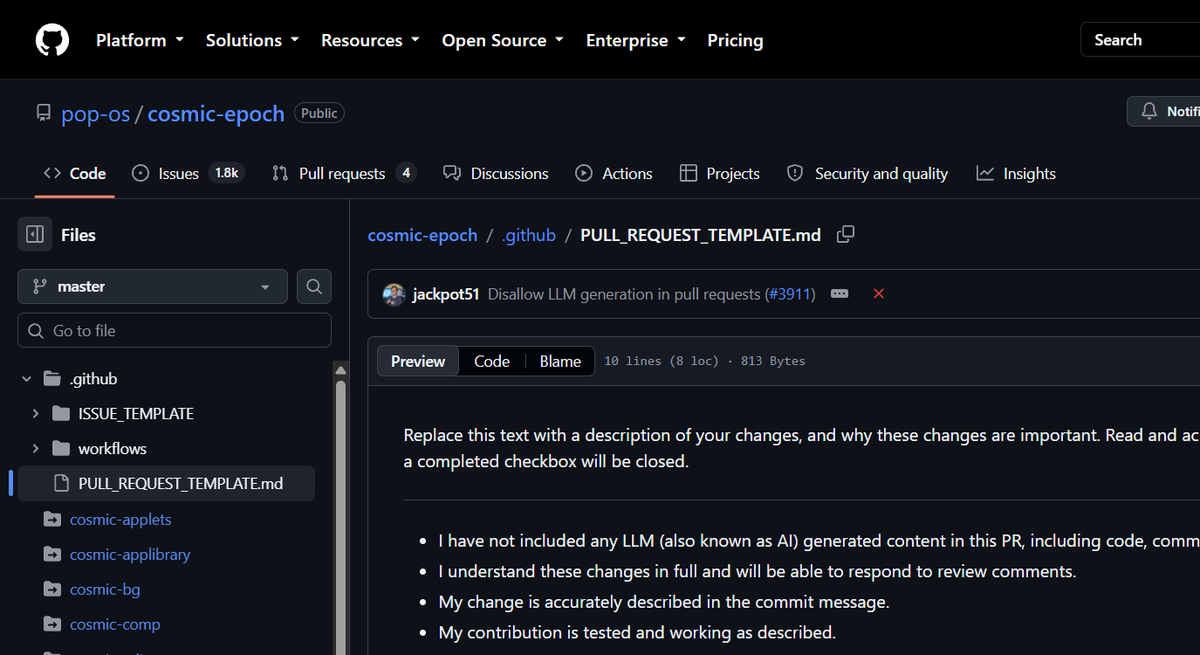Viewport: 1200px width, 655px height.
Task: Click the file tree search icon button
Action: click(314, 286)
